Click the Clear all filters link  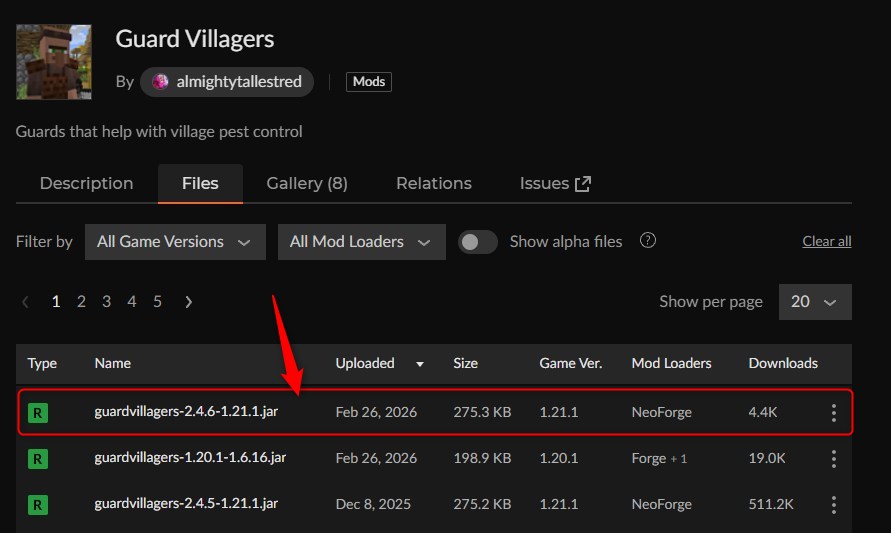click(826, 242)
